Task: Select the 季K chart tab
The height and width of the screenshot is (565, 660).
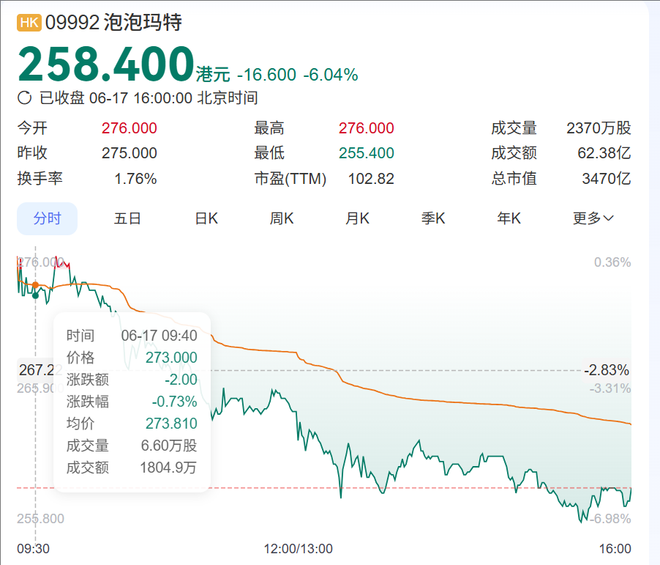Action: [433, 219]
